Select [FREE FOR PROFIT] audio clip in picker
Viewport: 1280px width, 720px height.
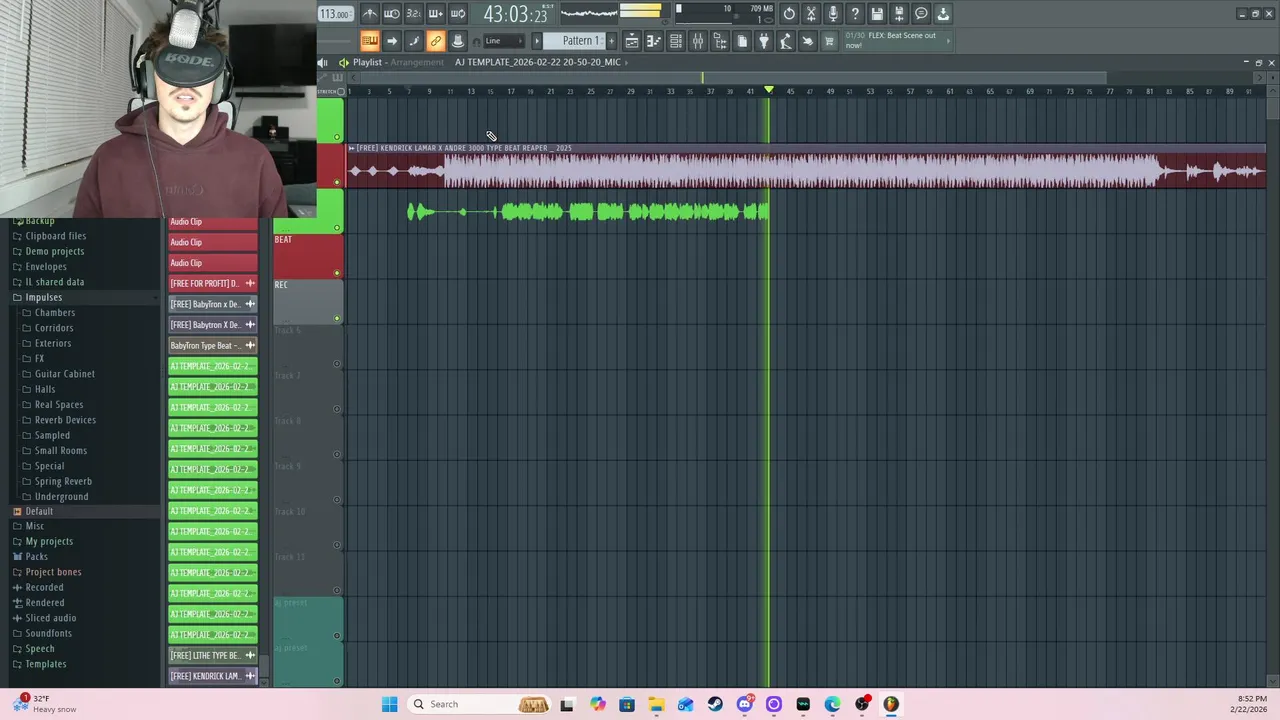[213, 283]
